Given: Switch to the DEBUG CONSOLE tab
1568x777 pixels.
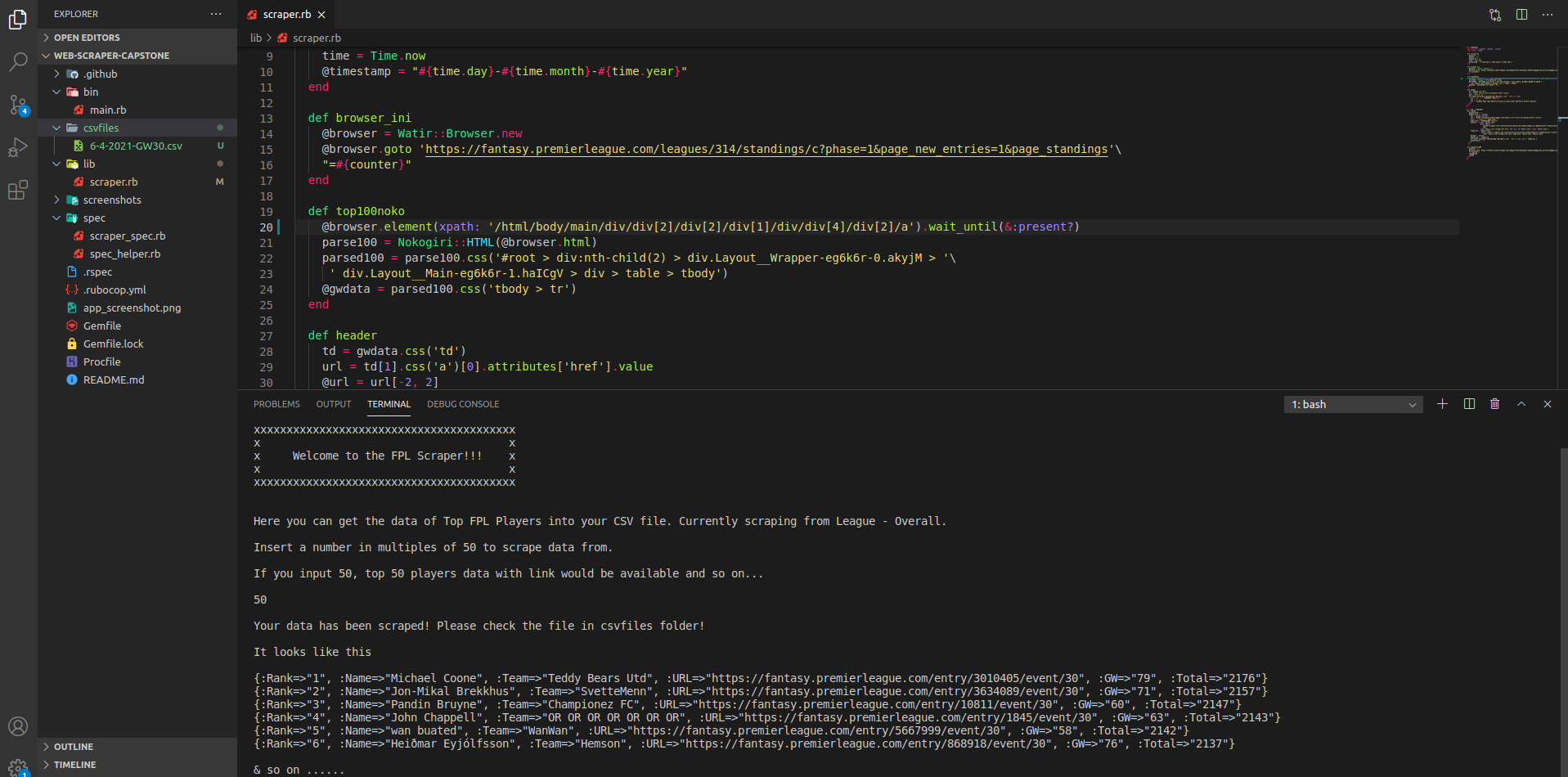Looking at the screenshot, I should tap(463, 404).
